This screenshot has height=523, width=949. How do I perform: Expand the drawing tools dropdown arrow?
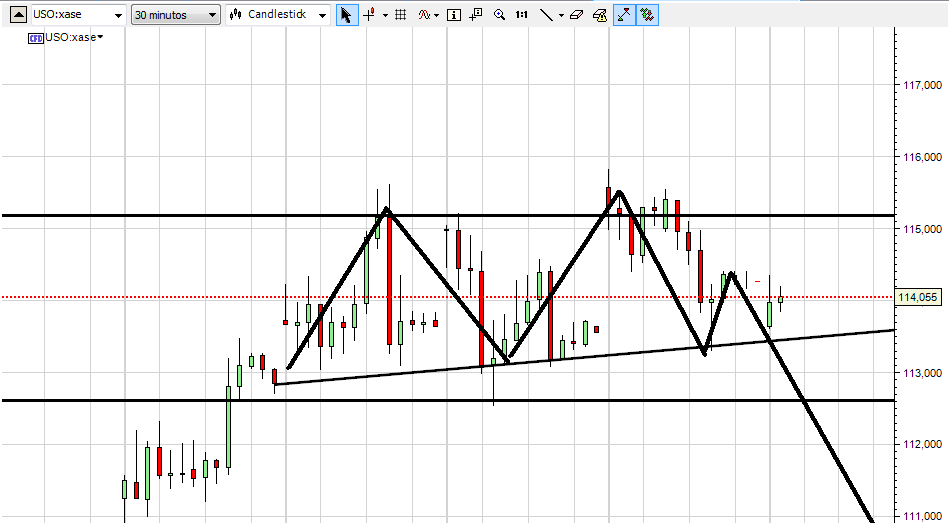(x=561, y=15)
